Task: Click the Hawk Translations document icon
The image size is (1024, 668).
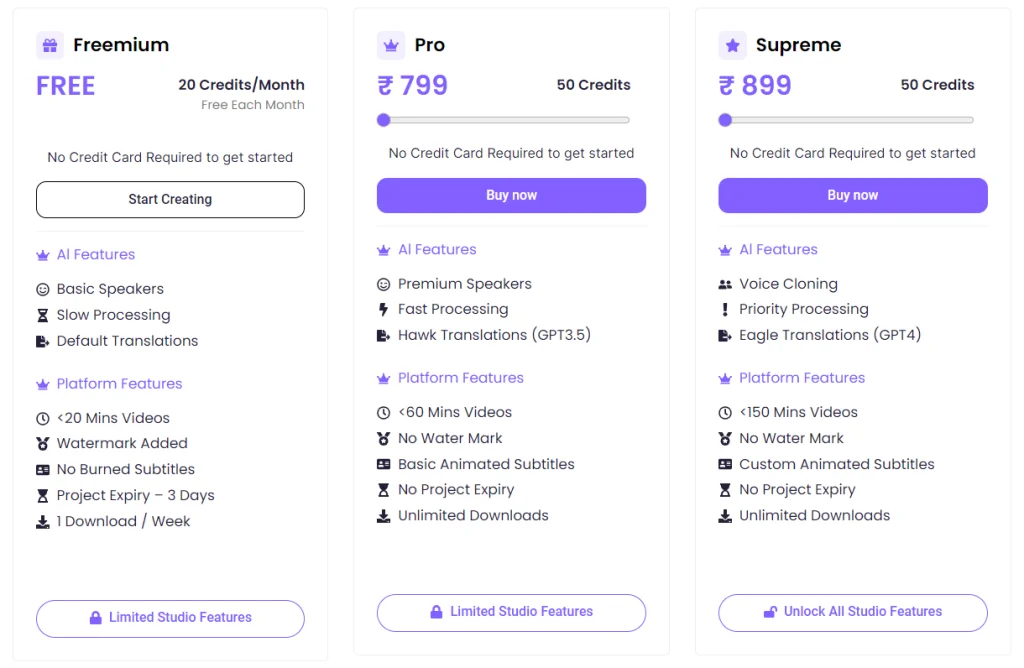Action: [383, 336]
